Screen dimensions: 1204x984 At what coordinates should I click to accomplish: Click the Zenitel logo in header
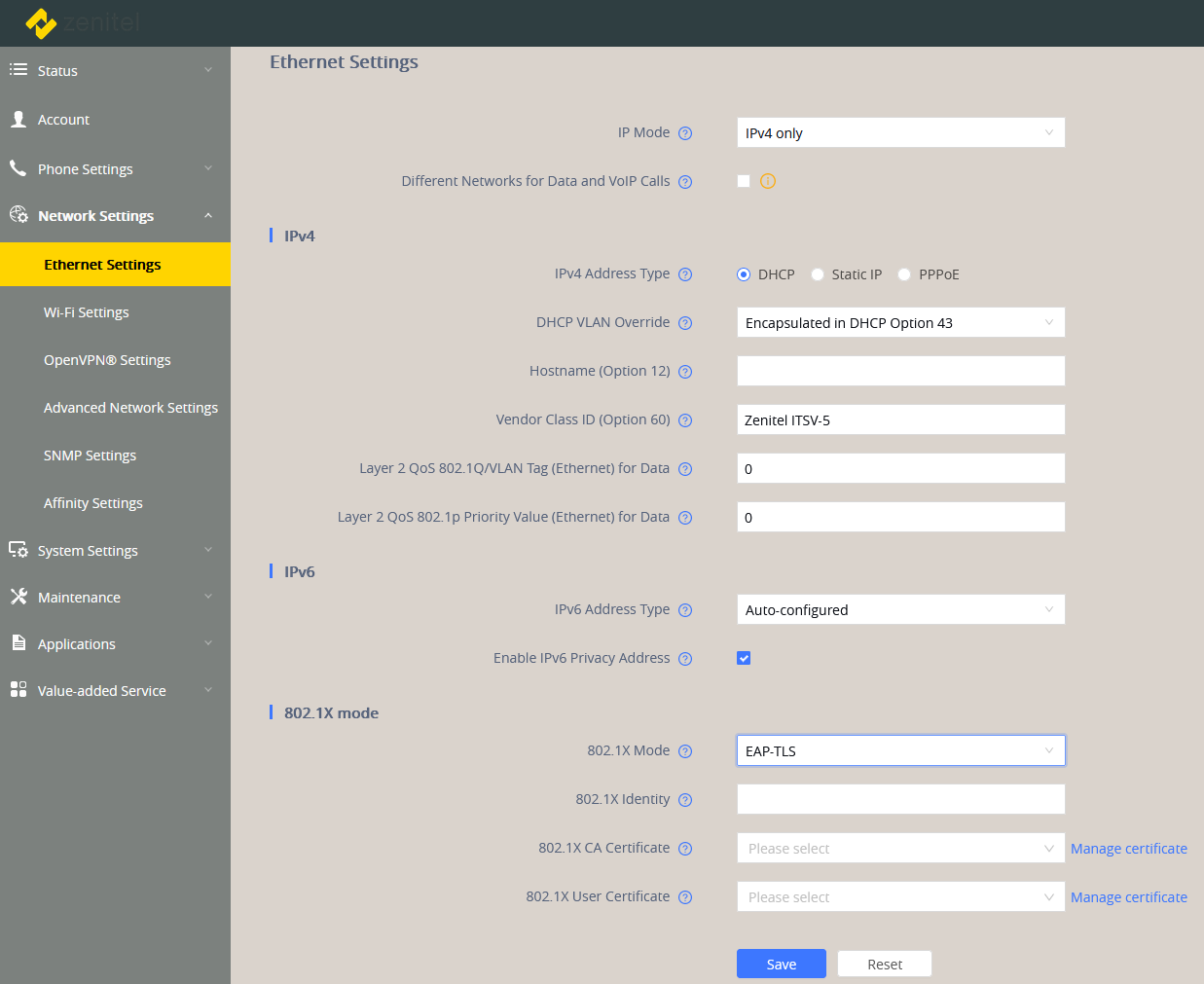pyautogui.click(x=83, y=22)
